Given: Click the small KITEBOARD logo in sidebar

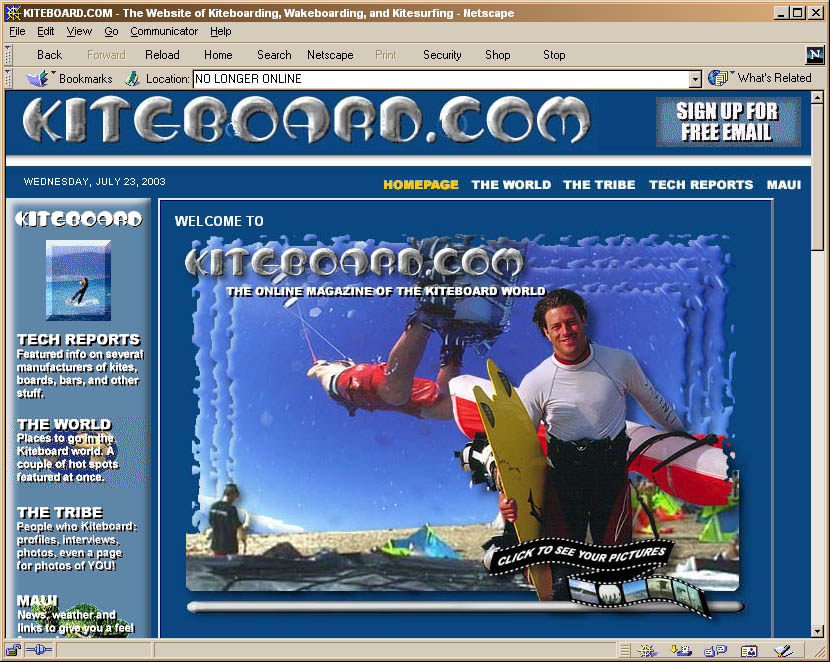Looking at the screenshot, I should click(x=78, y=219).
